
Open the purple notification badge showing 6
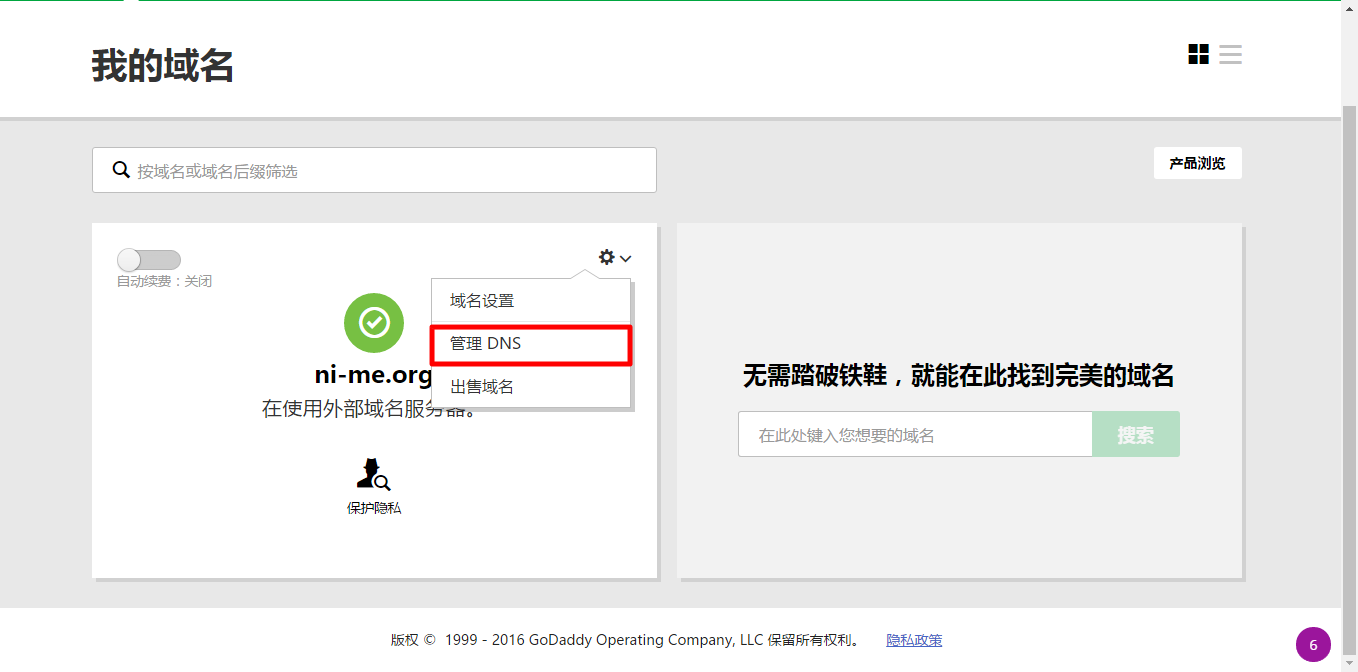(x=1313, y=645)
